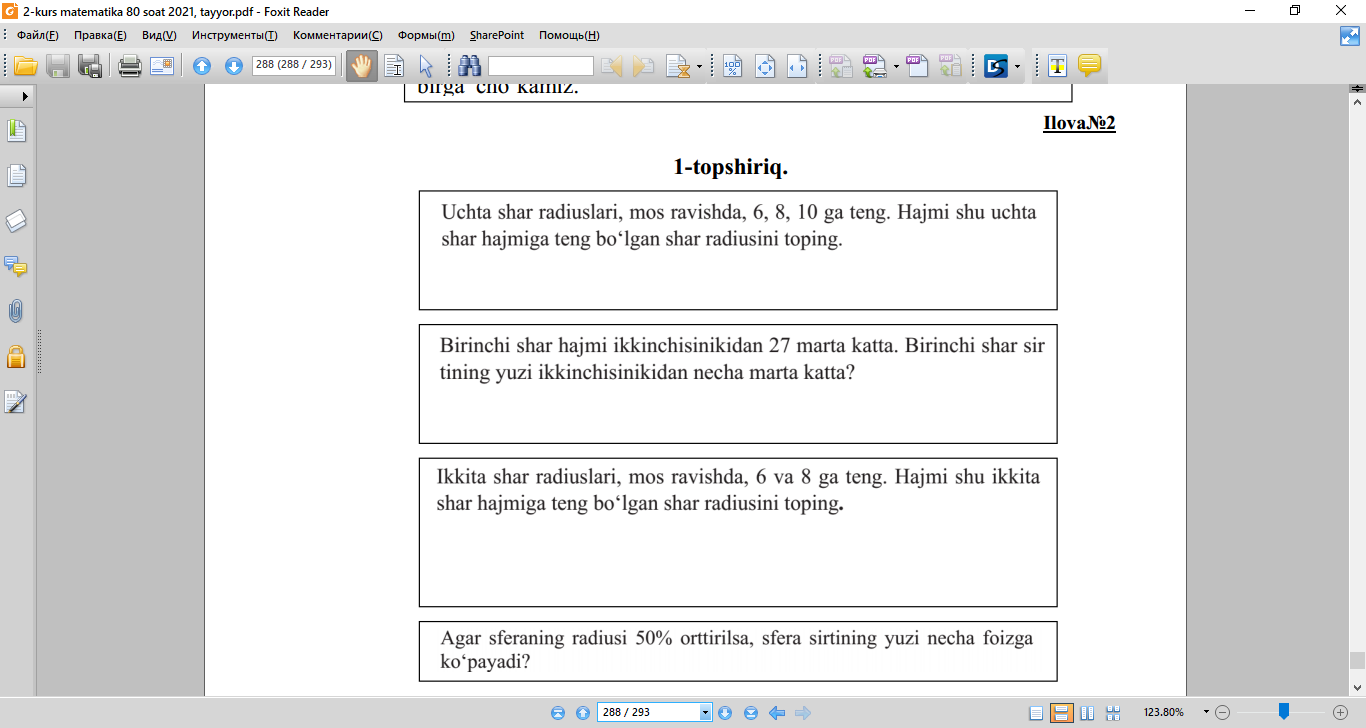Open the Signatures side panel
The height and width of the screenshot is (728, 1366).
click(x=16, y=402)
